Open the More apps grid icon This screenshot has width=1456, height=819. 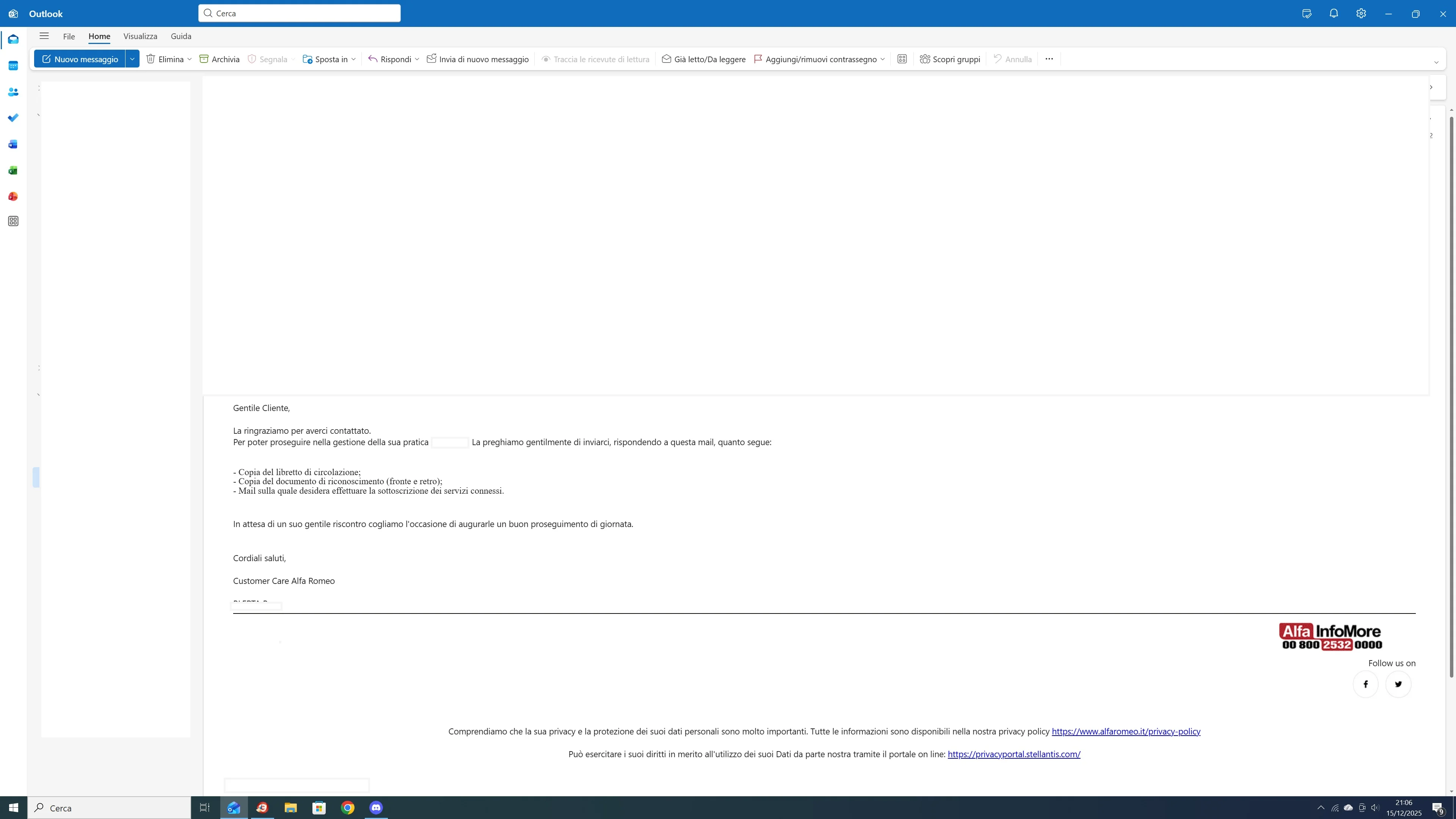[13, 221]
